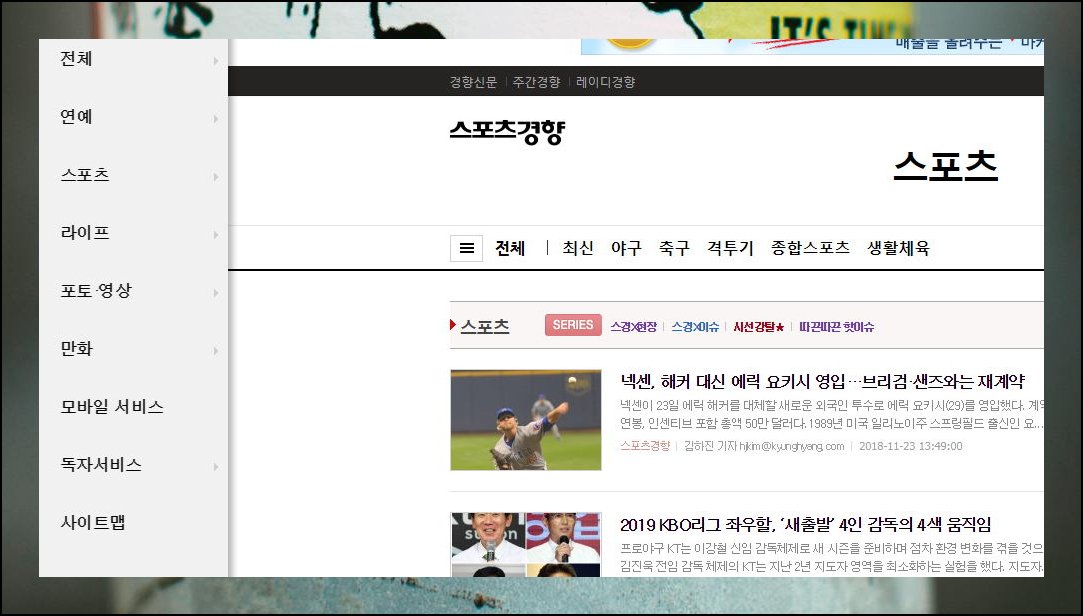Image resolution: width=1083 pixels, height=616 pixels.
Task: Go to 레이디경향 in top bar
Action: [606, 82]
